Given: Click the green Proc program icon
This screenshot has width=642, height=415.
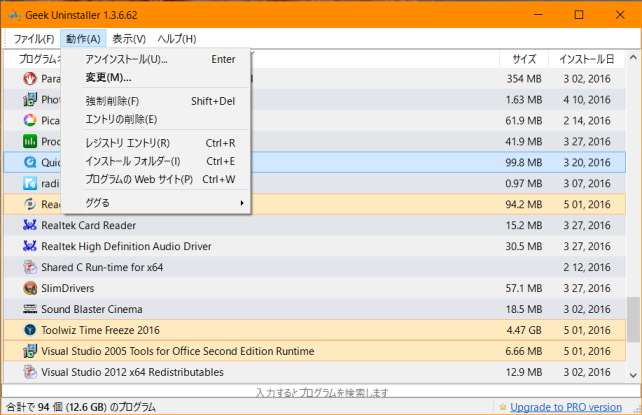Looking at the screenshot, I should (30, 142).
